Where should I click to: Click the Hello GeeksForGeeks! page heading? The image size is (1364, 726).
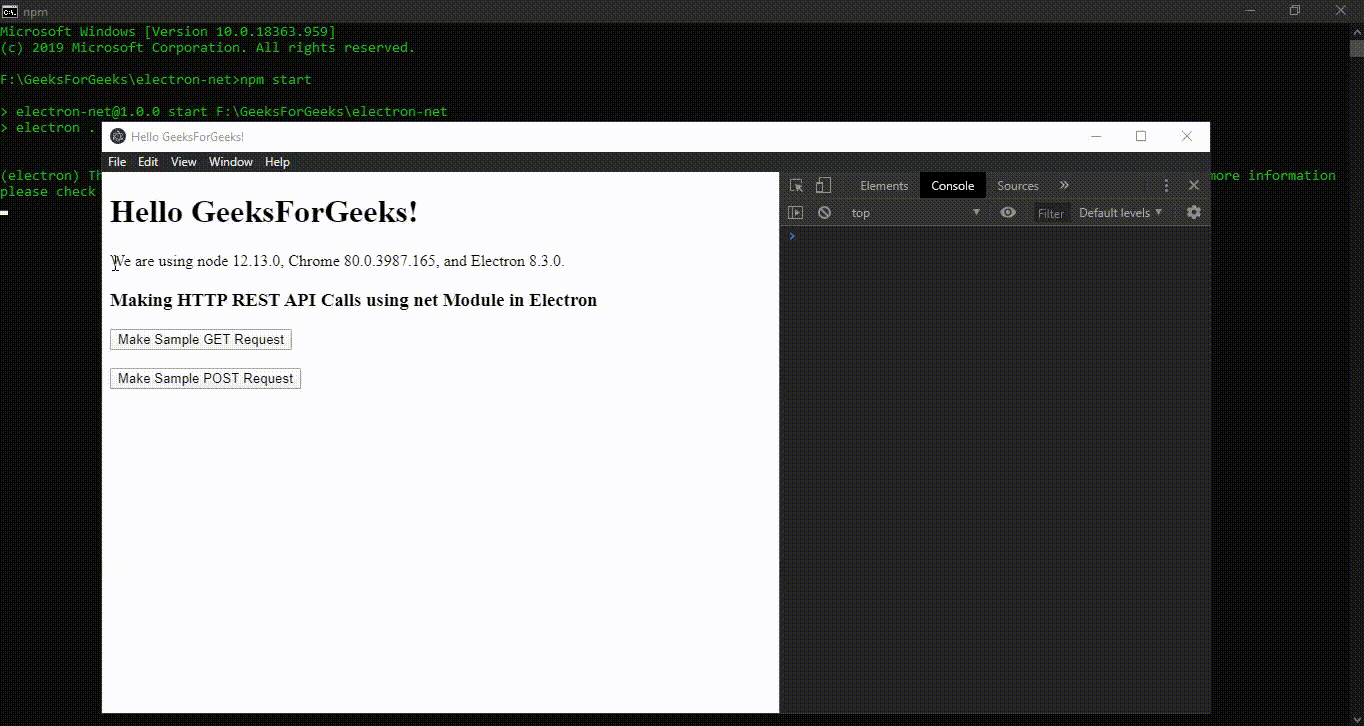(x=264, y=212)
